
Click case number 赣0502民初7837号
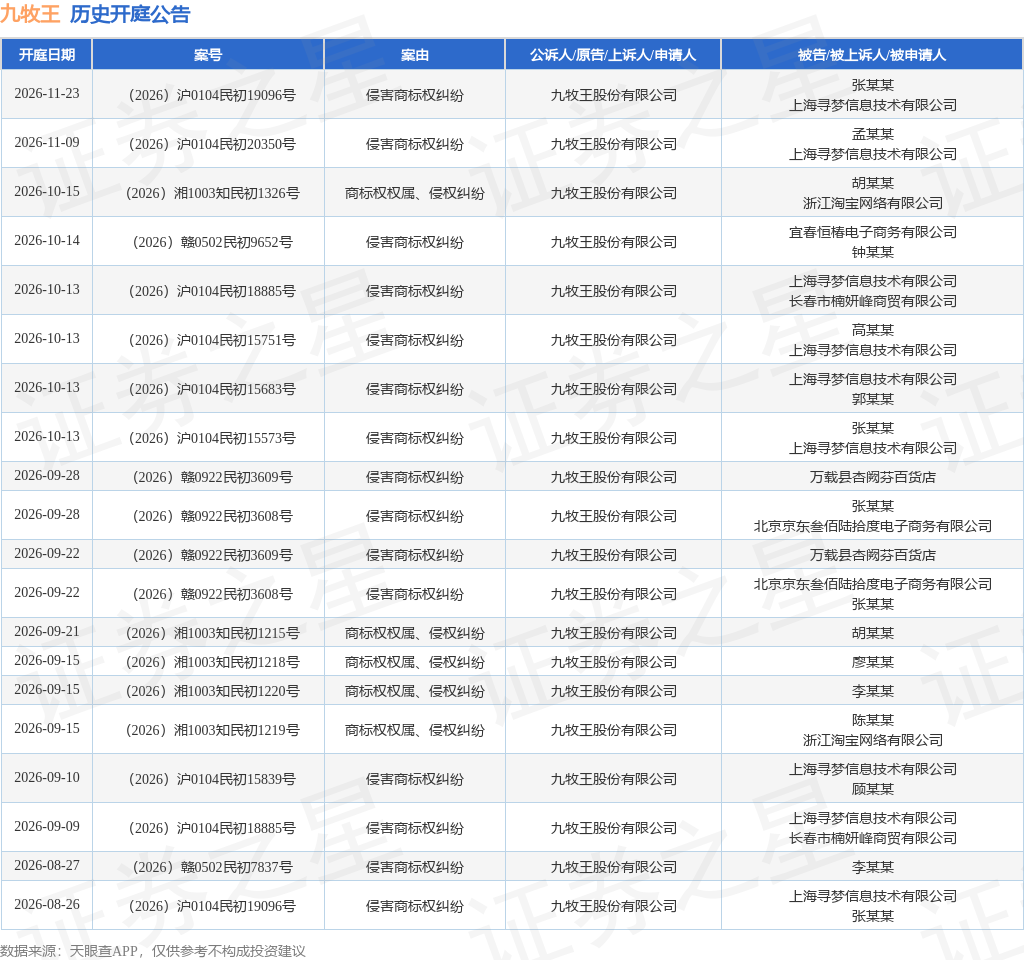click(212, 867)
